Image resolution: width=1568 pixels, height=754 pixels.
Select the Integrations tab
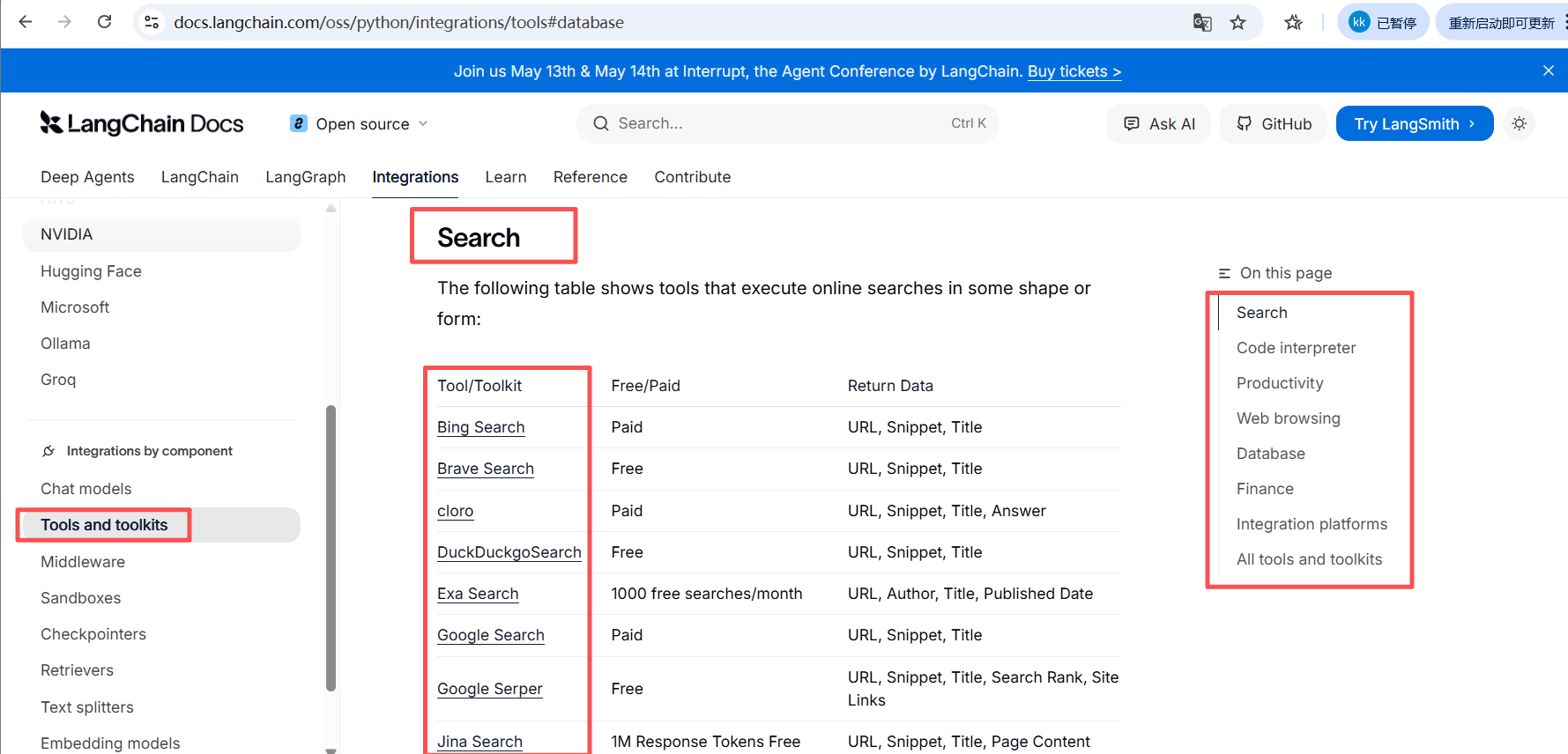click(x=415, y=177)
